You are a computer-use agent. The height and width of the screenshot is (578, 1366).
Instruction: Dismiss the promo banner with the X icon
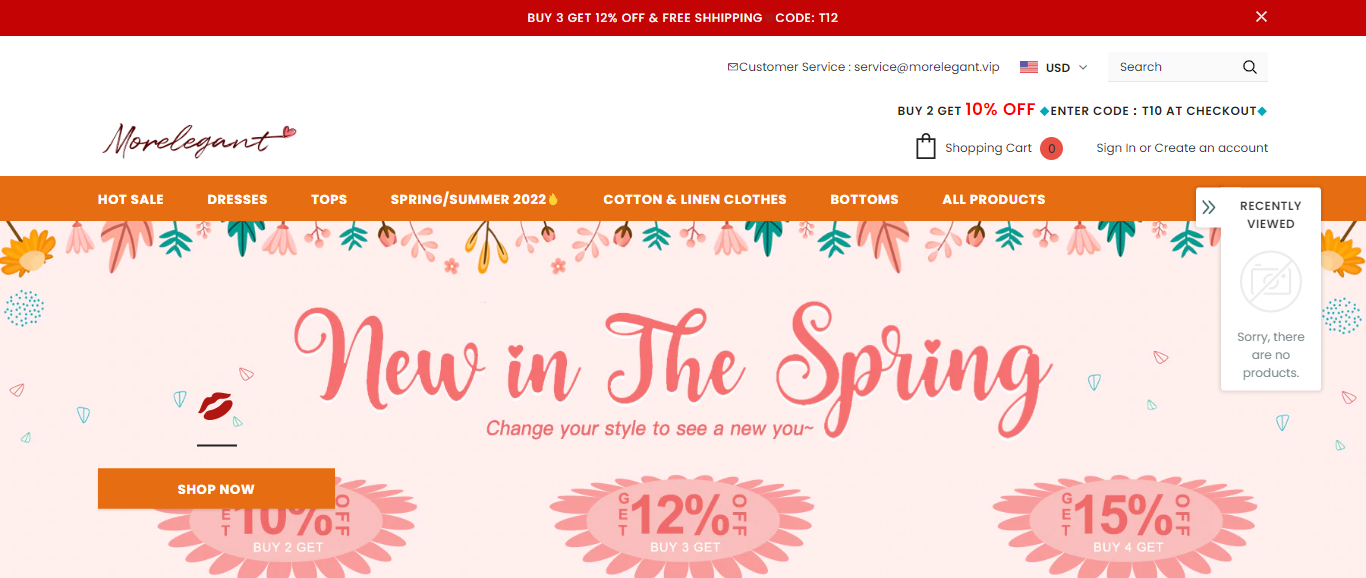tap(1261, 17)
